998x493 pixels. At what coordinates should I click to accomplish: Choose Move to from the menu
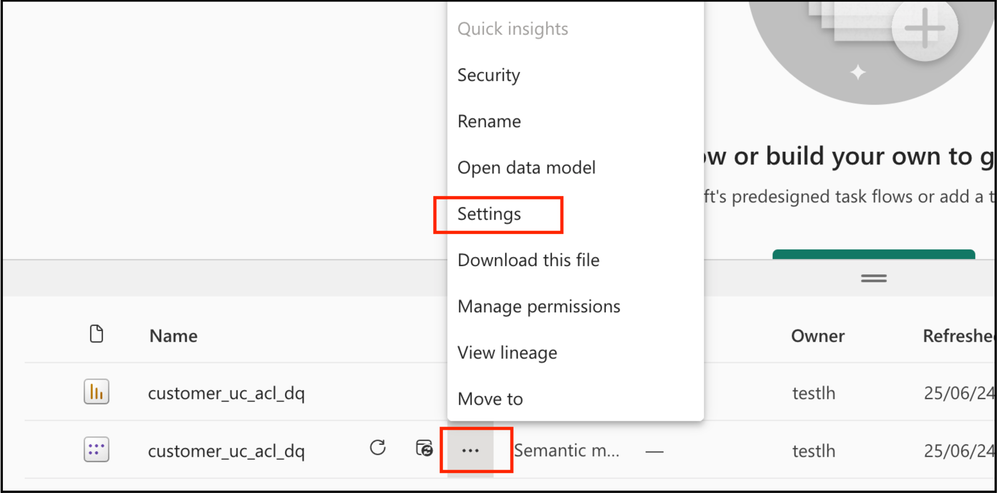pos(490,399)
